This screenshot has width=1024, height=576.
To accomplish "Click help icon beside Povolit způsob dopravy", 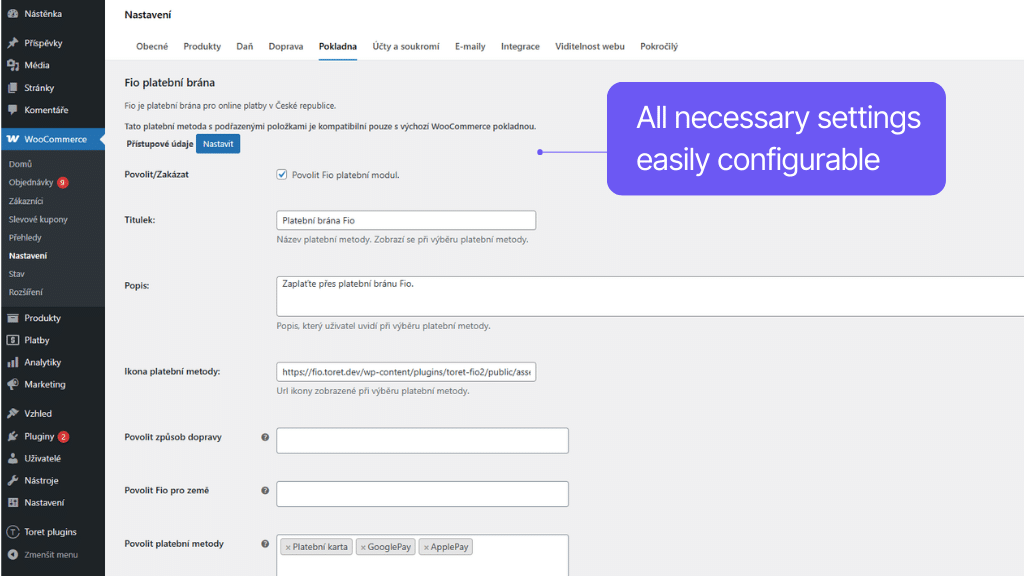I will pyautogui.click(x=265, y=437).
